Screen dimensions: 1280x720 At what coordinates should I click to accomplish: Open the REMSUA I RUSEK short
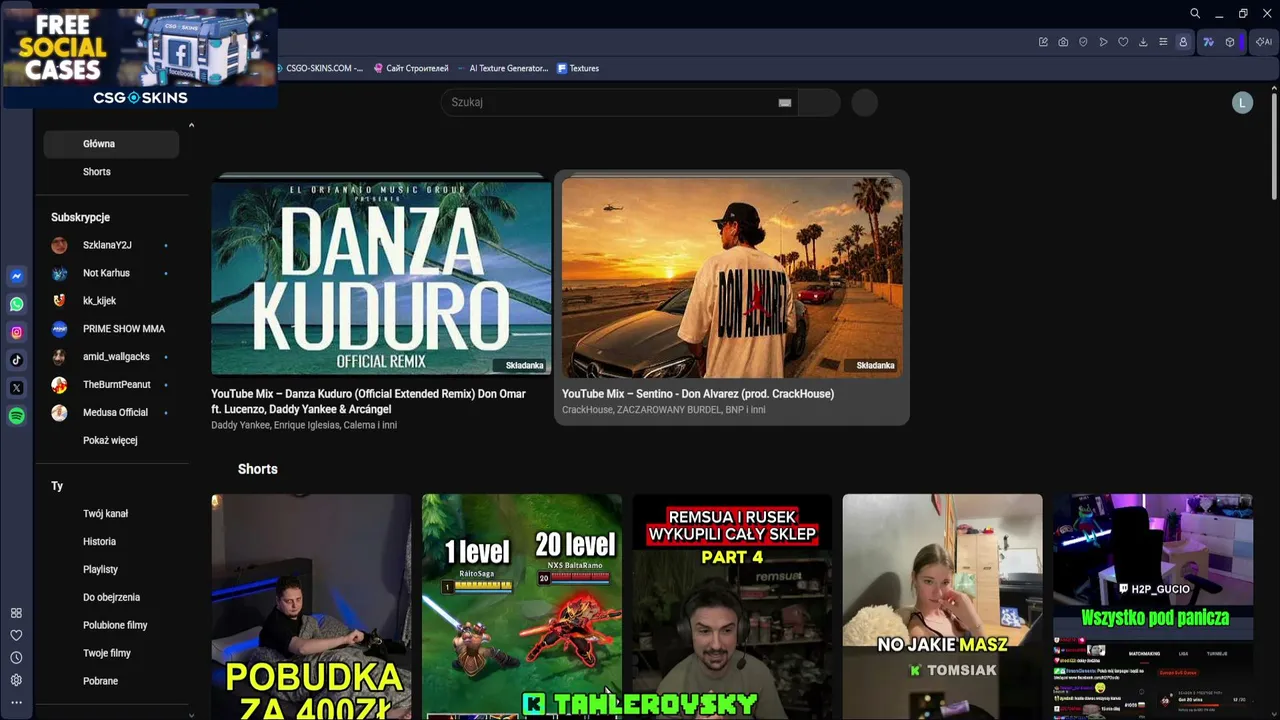tap(732, 607)
